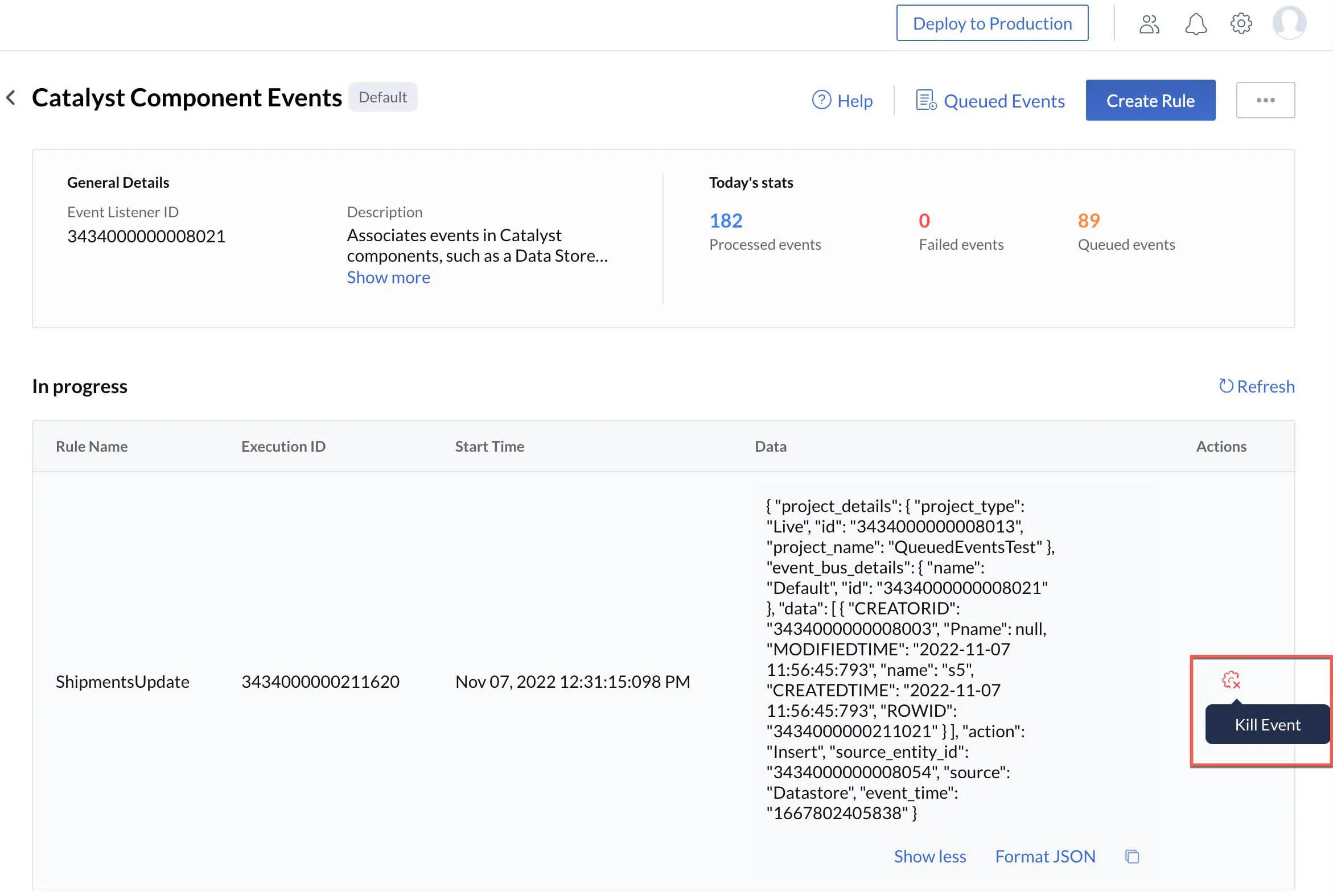Image resolution: width=1333 pixels, height=896 pixels.
Task: Click the Execution ID column header
Action: 283,446
